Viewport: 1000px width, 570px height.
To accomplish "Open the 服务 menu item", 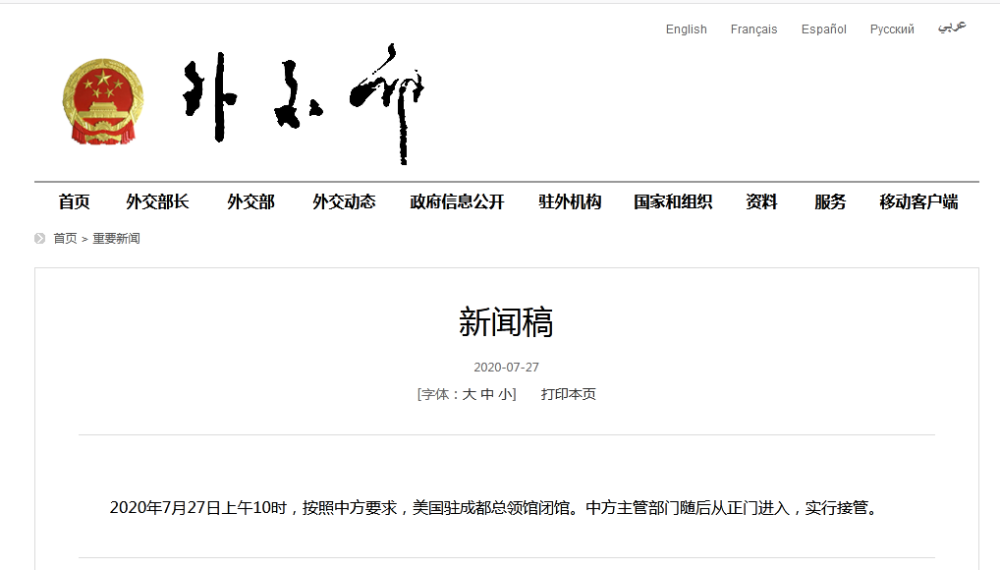I will pyautogui.click(x=830, y=202).
